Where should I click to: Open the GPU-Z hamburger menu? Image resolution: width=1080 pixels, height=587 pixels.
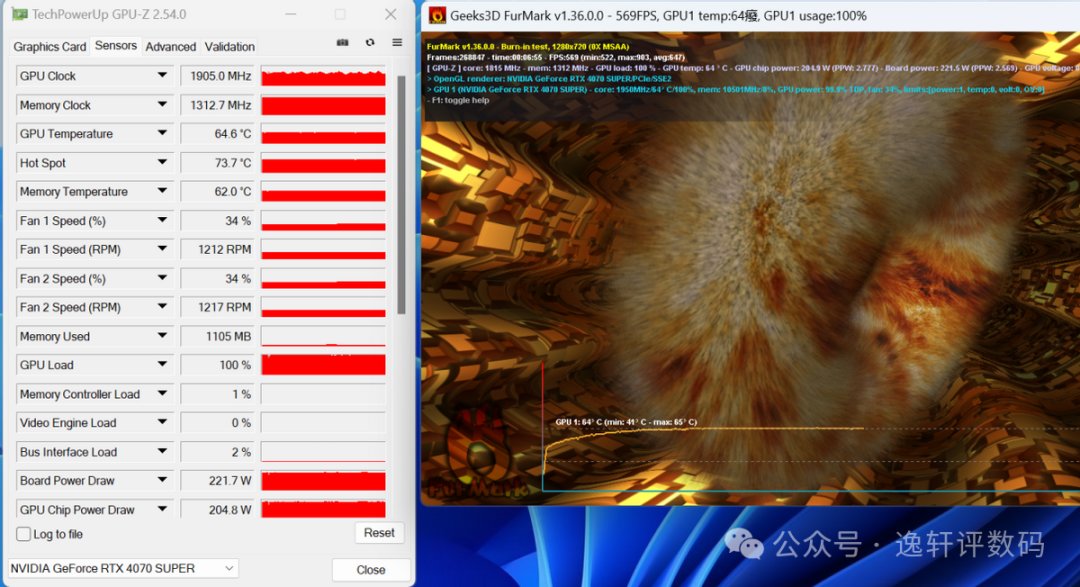coord(397,43)
